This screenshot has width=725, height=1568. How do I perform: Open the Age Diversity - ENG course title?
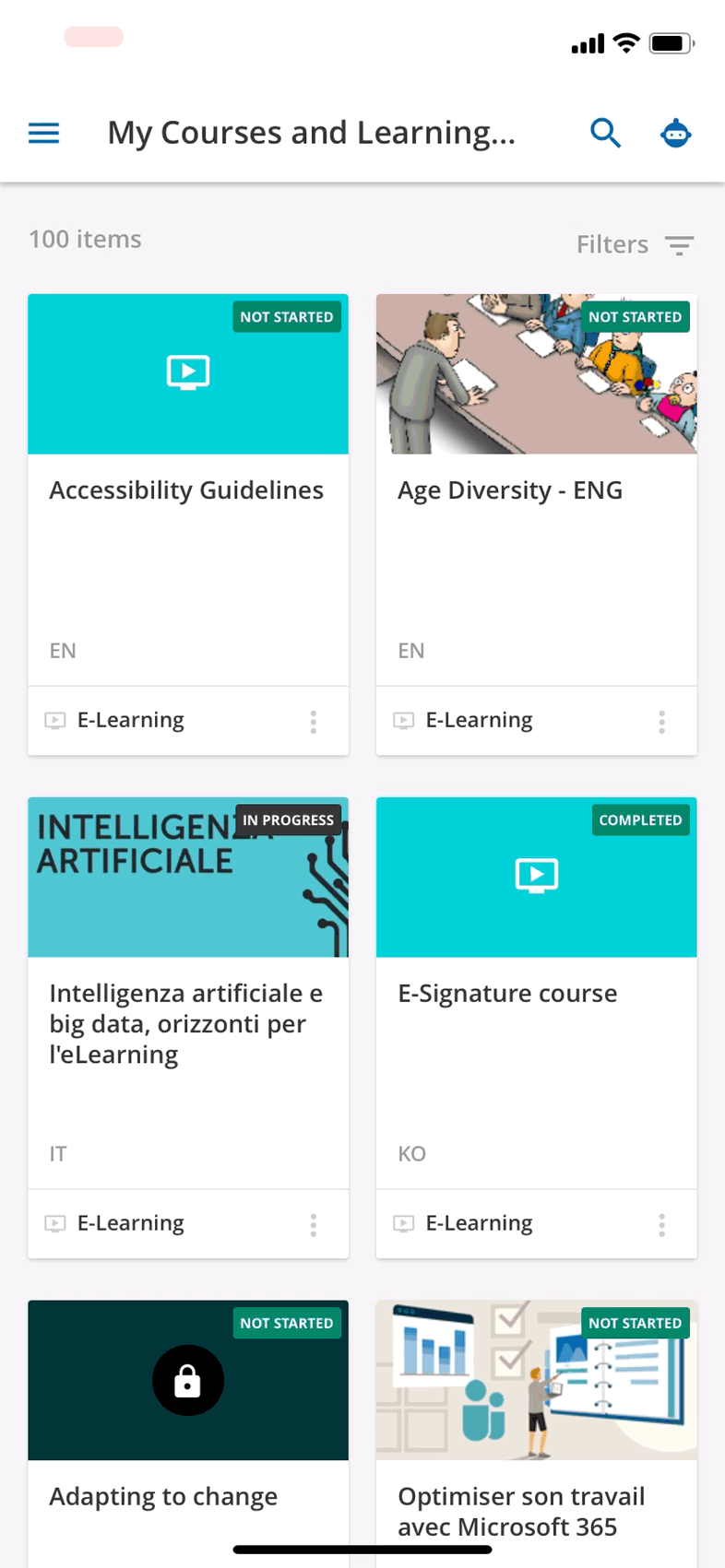click(x=510, y=490)
